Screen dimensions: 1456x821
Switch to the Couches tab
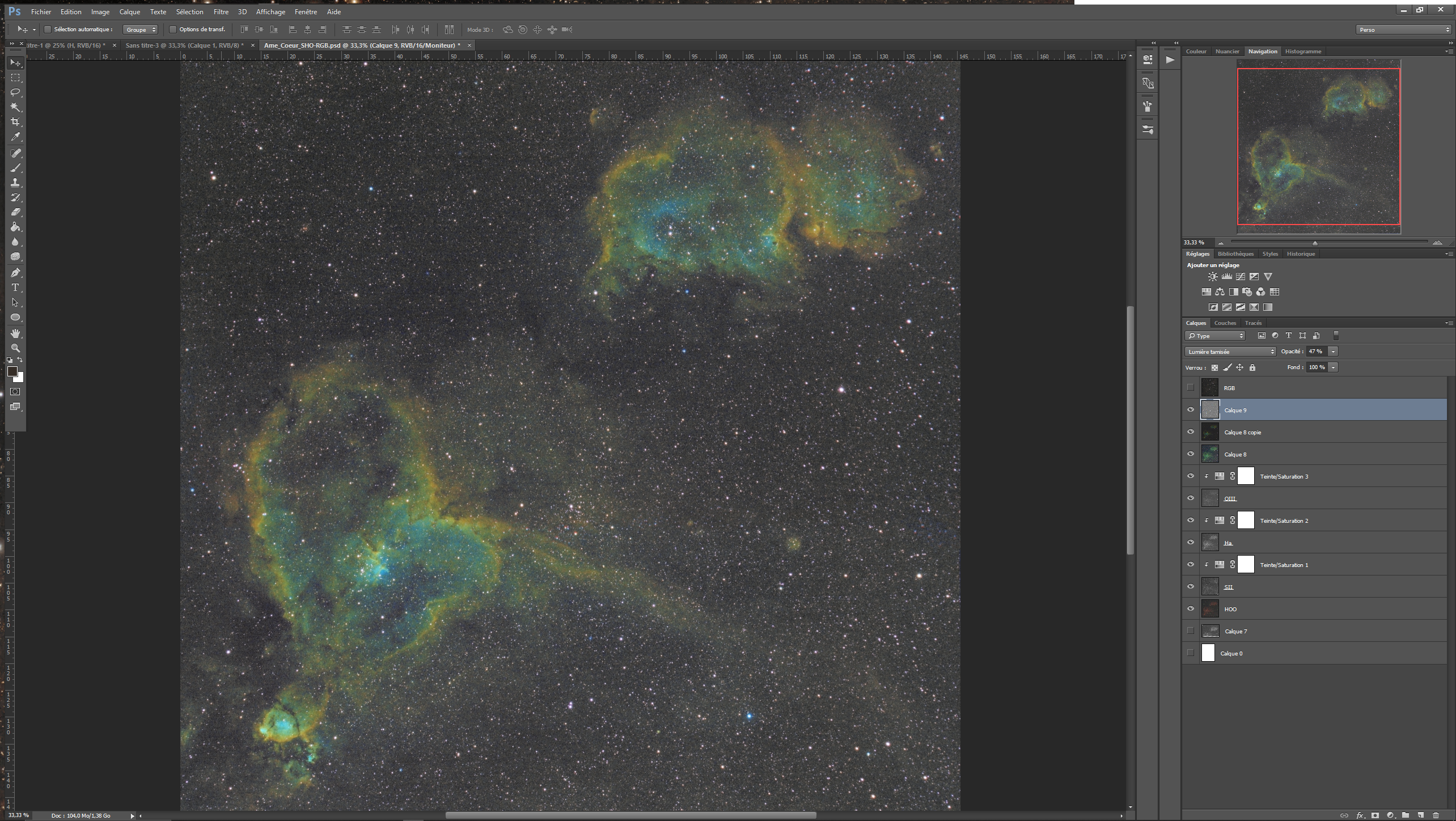(x=1225, y=323)
